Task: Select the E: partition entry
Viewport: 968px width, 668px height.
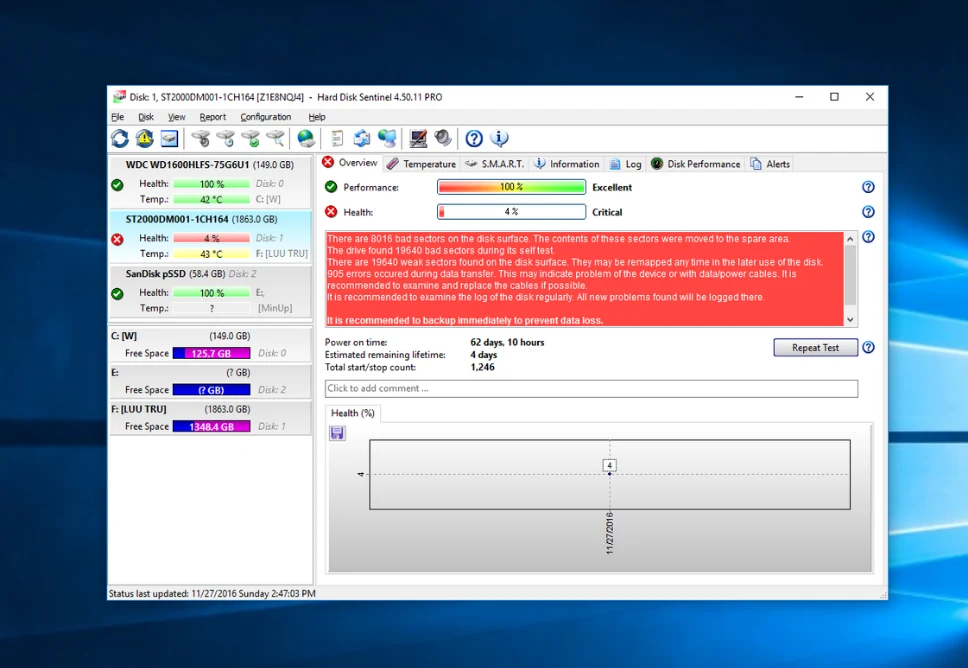Action: pos(210,381)
